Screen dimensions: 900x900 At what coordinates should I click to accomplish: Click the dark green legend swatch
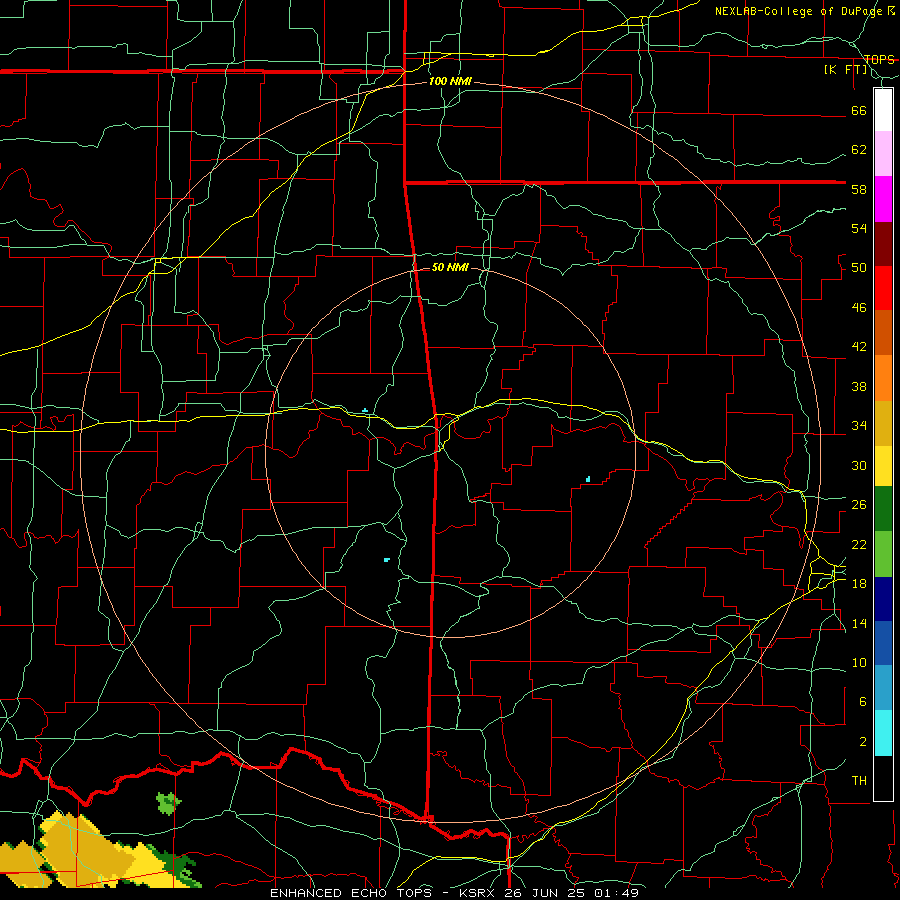click(x=883, y=509)
